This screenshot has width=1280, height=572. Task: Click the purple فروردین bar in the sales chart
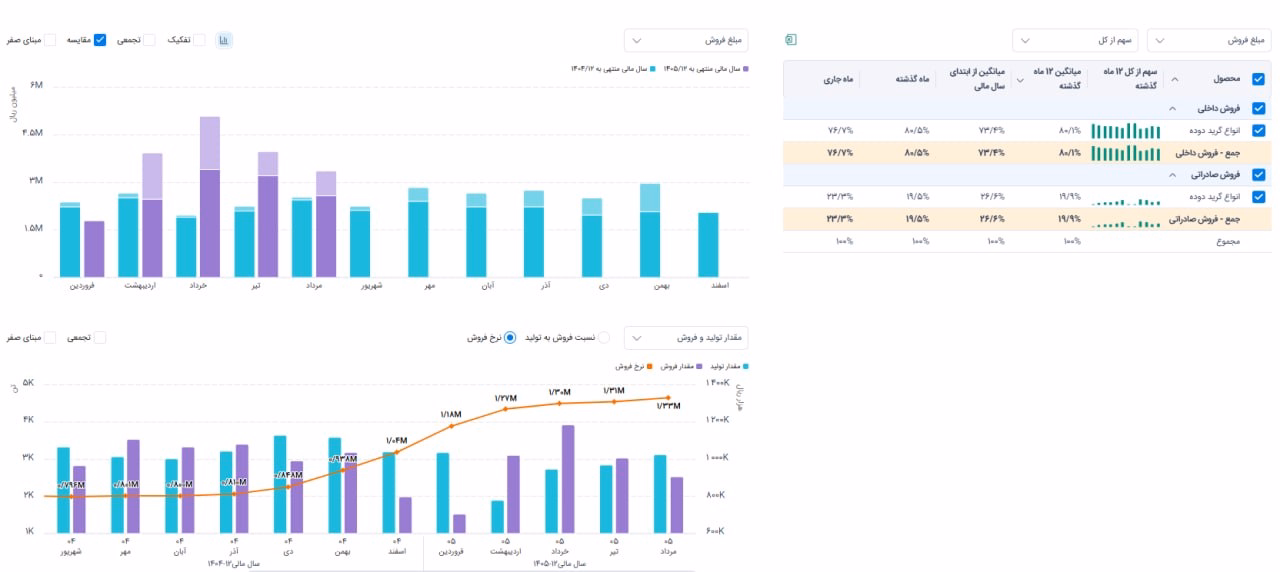(94, 249)
